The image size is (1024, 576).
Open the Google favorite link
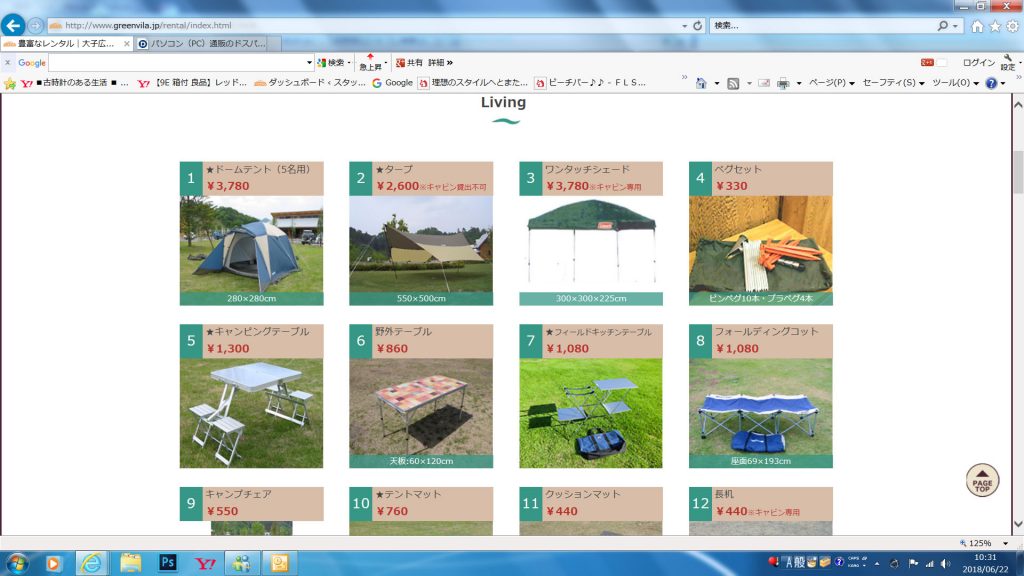(392, 83)
